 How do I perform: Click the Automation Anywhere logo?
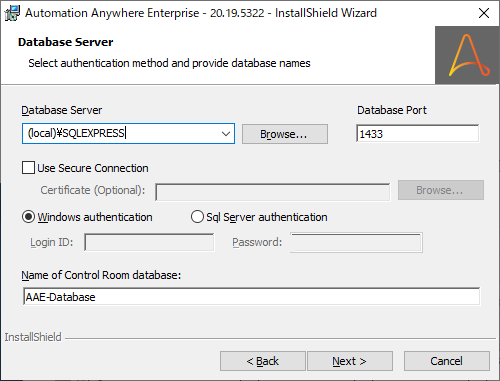coord(467,55)
